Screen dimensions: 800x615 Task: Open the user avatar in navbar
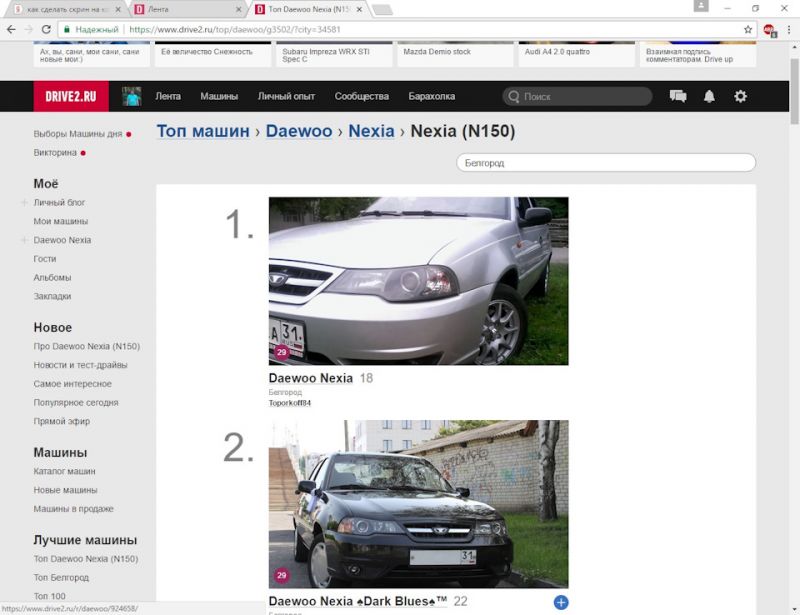coord(132,96)
